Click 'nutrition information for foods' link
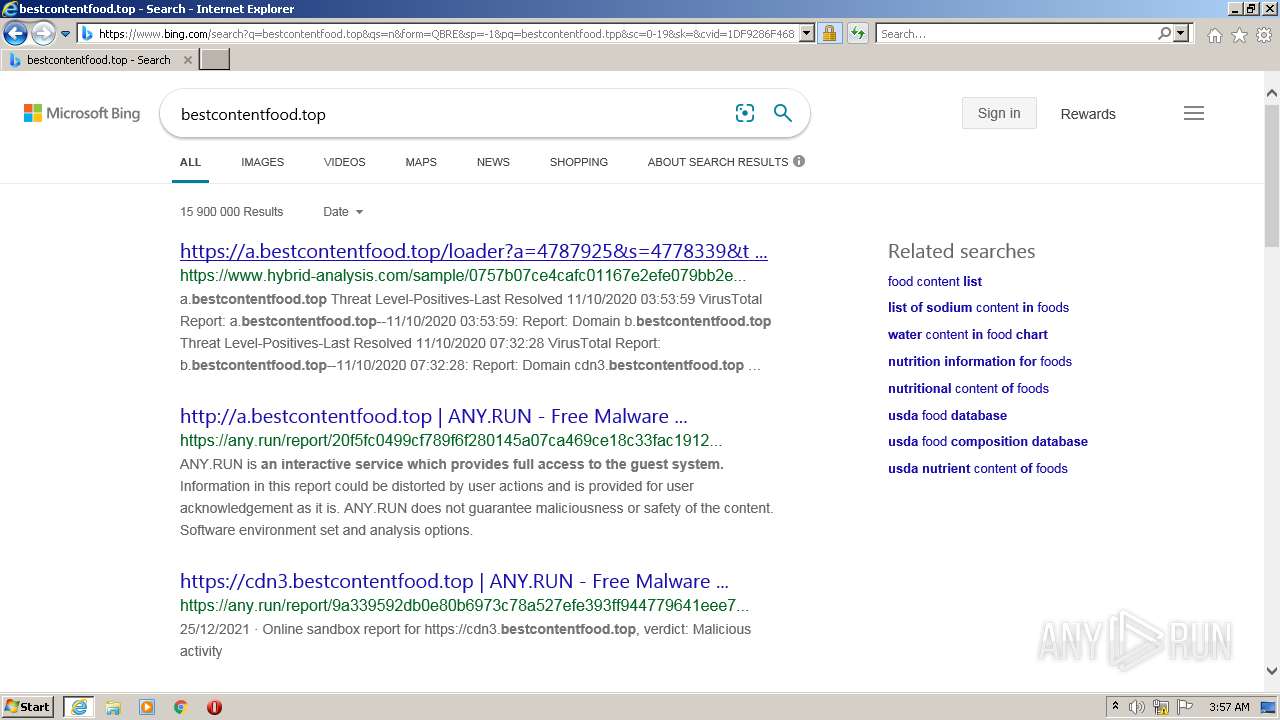Viewport: 1280px width, 720px height. coord(980,361)
